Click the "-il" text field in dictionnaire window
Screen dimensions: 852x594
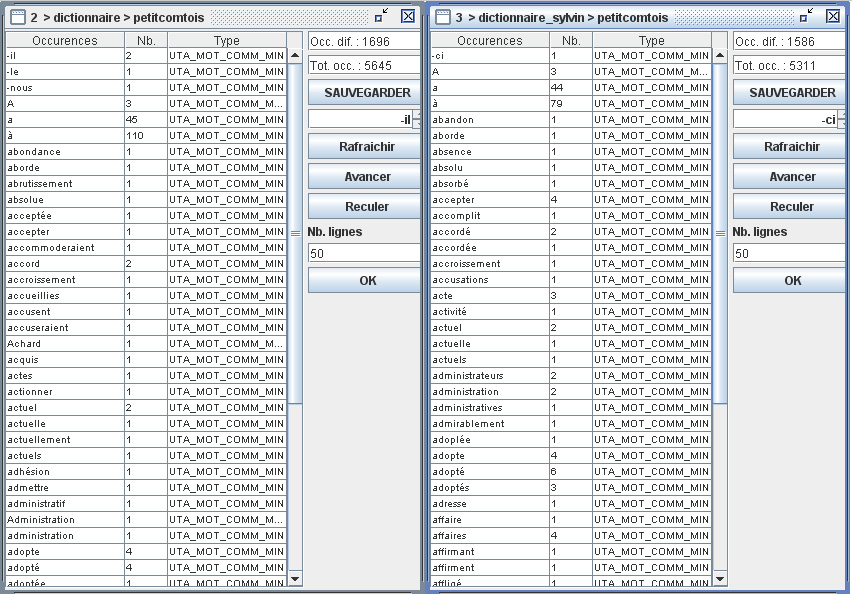[360, 120]
